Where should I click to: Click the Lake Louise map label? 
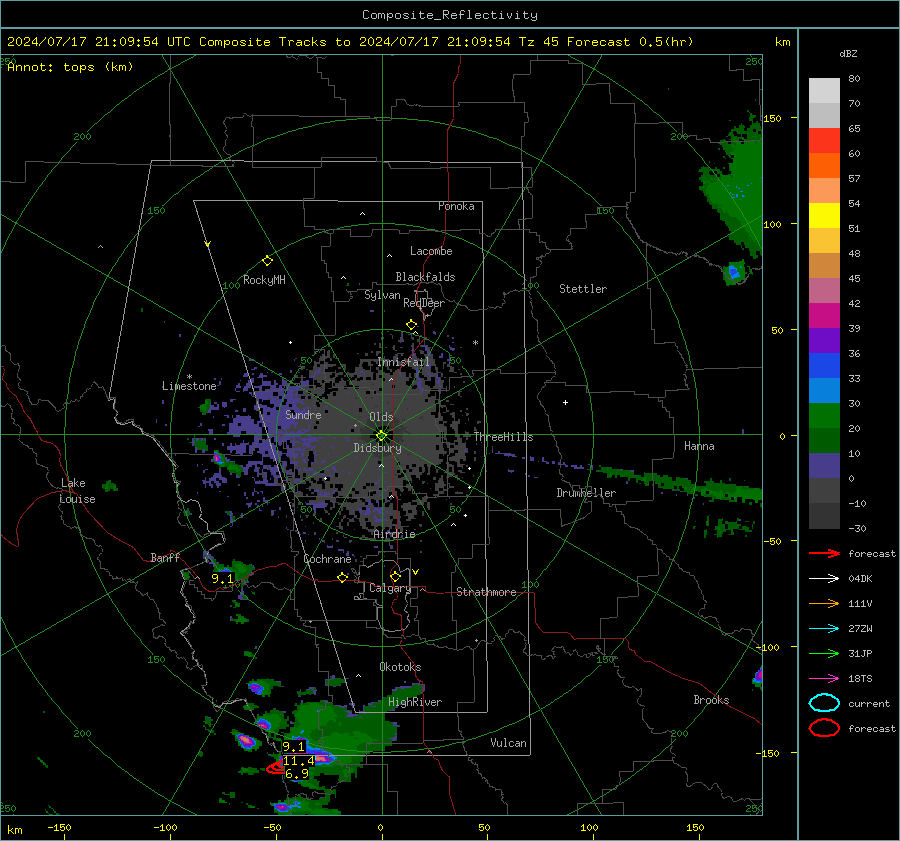coord(77,491)
